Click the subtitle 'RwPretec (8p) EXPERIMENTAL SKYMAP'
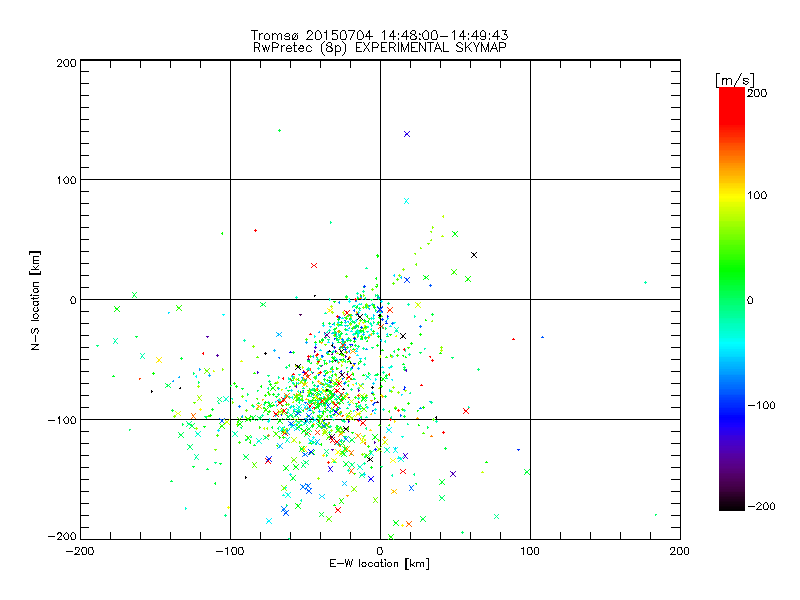800x600 pixels. click(x=379, y=48)
